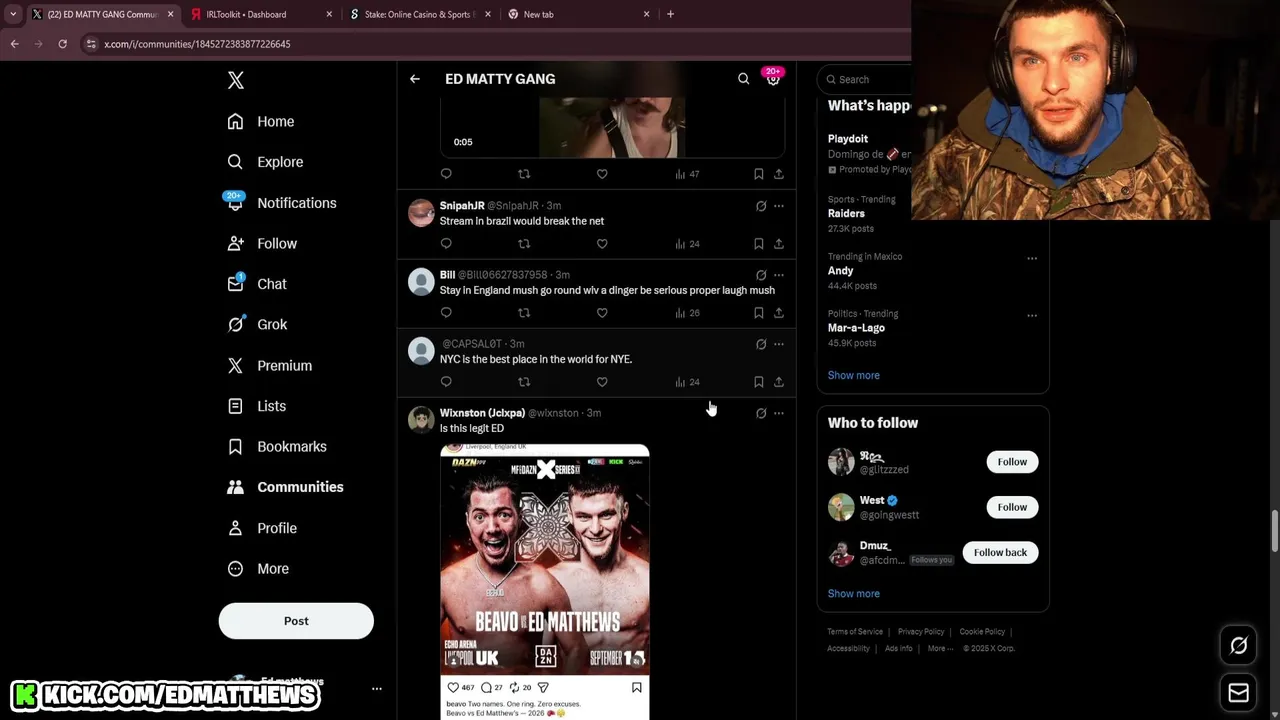Search within ED MATTY GANG community
The width and height of the screenshot is (1280, 720).
tap(743, 79)
